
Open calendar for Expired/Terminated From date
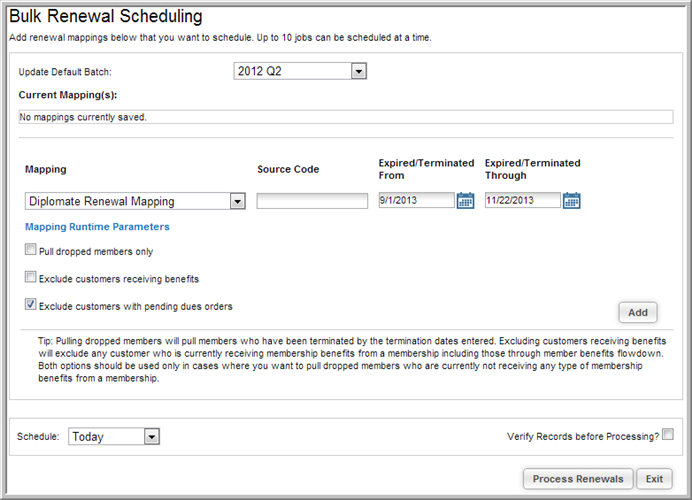pyautogui.click(x=465, y=201)
